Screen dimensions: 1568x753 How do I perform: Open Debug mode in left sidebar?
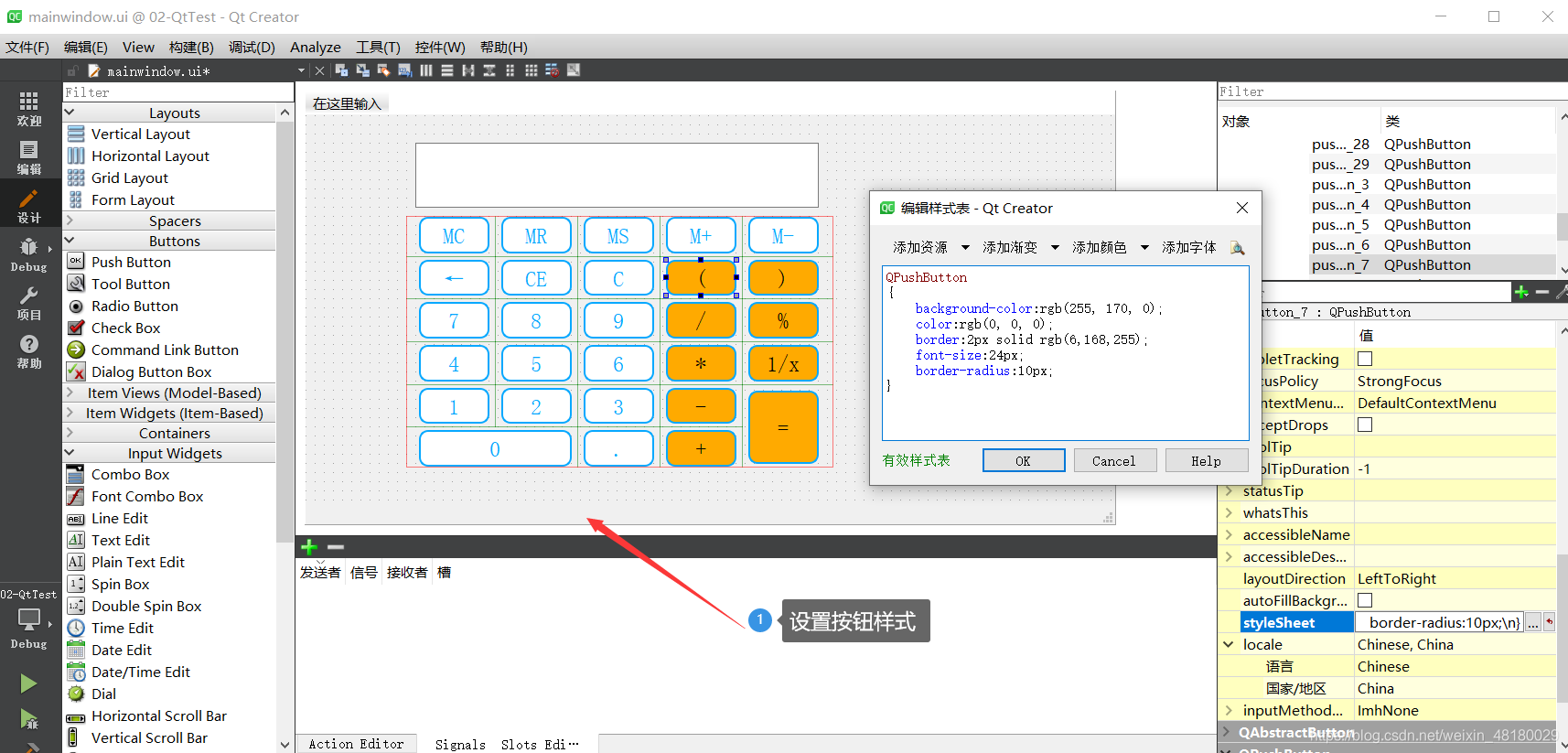(x=29, y=254)
